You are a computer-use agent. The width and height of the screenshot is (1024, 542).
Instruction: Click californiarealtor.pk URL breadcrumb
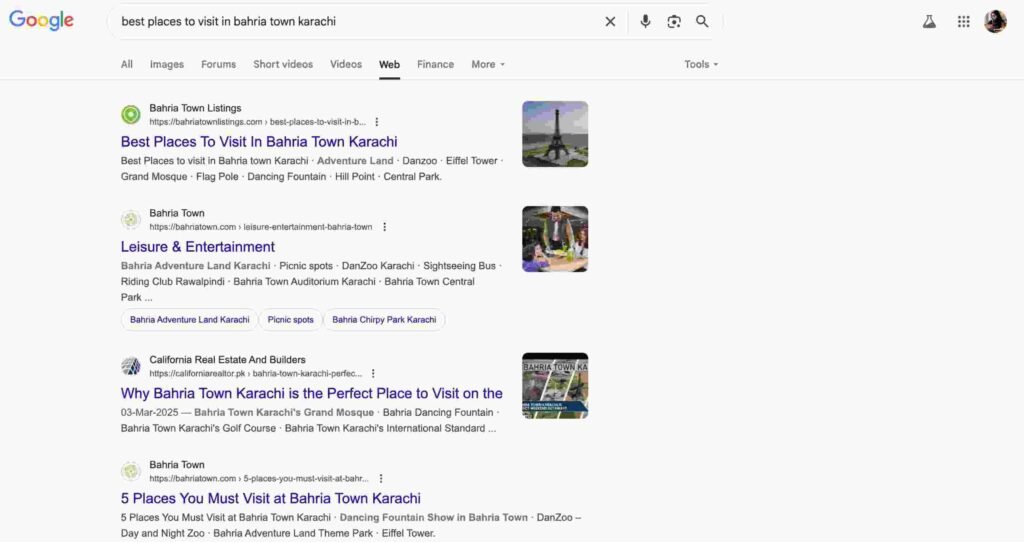click(x=255, y=374)
